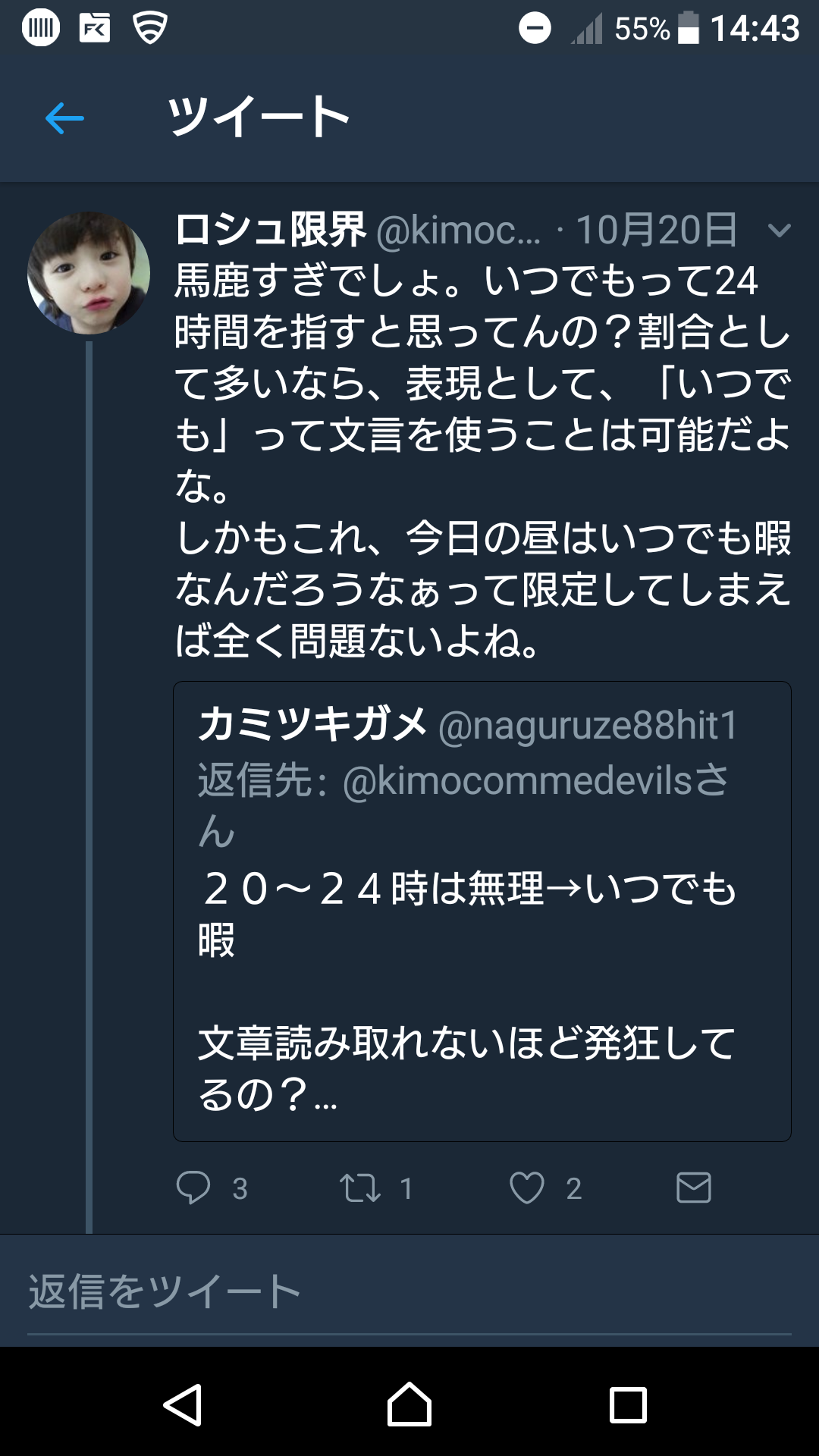Tap the 10月20日 tweet date
Screen dimensions: 819x1456
tap(656, 230)
